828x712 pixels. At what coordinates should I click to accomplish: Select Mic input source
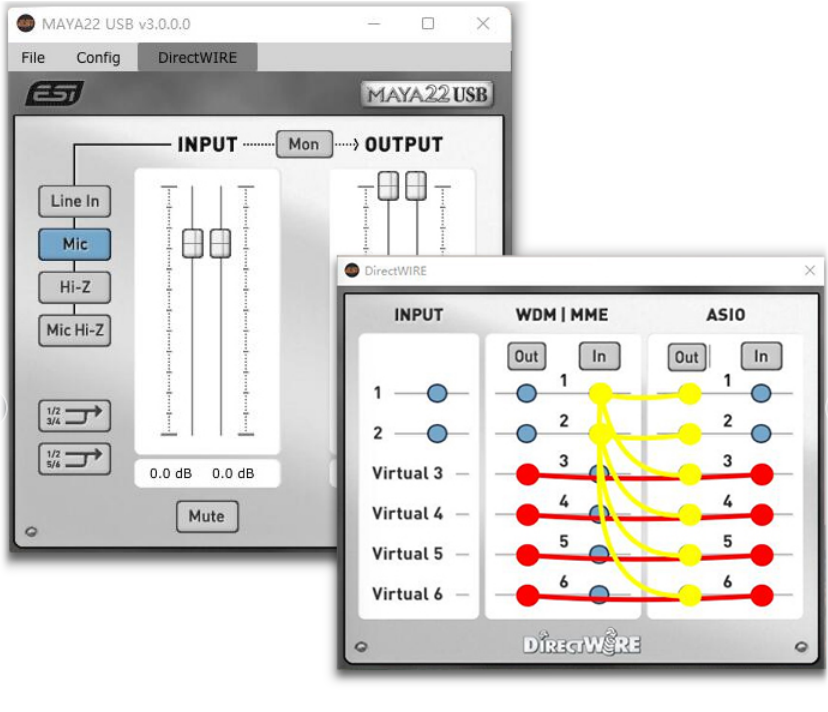[75, 244]
